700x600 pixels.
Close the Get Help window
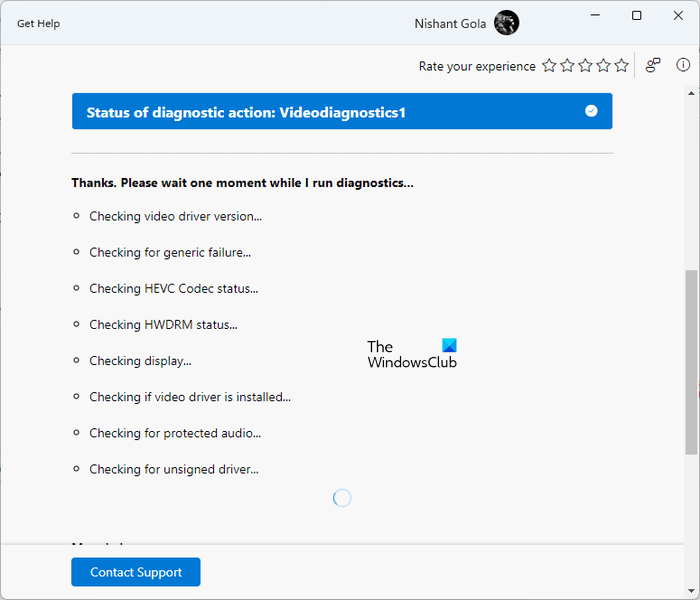click(678, 16)
